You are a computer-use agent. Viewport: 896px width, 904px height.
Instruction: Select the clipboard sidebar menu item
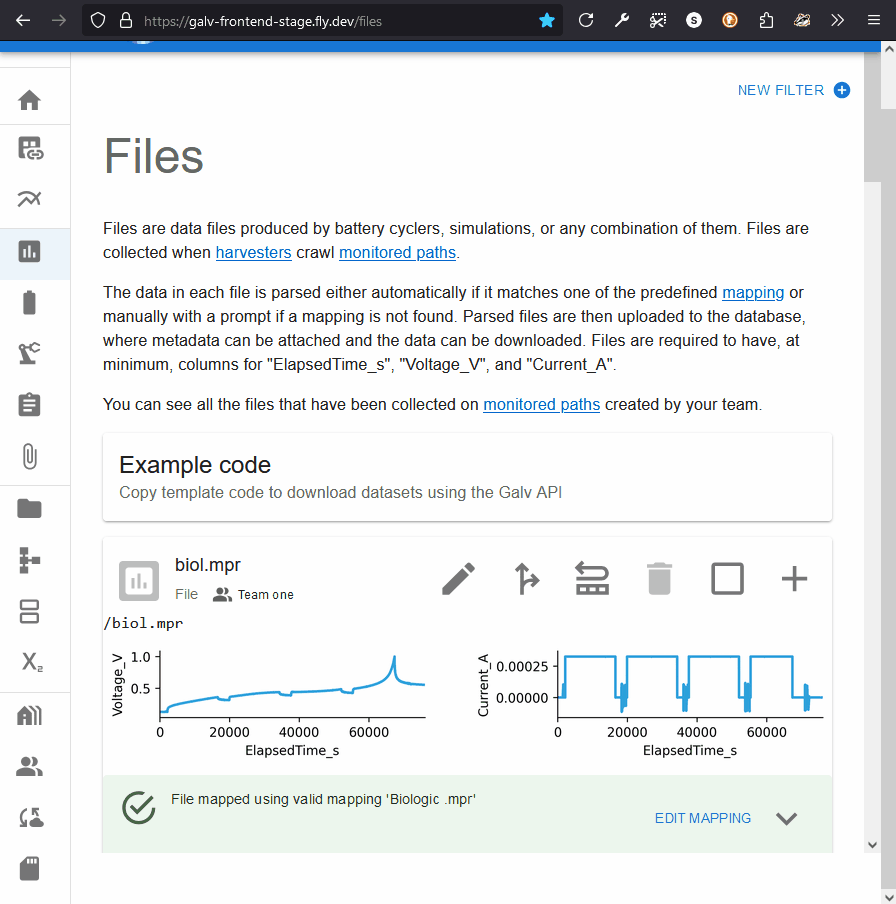30,405
